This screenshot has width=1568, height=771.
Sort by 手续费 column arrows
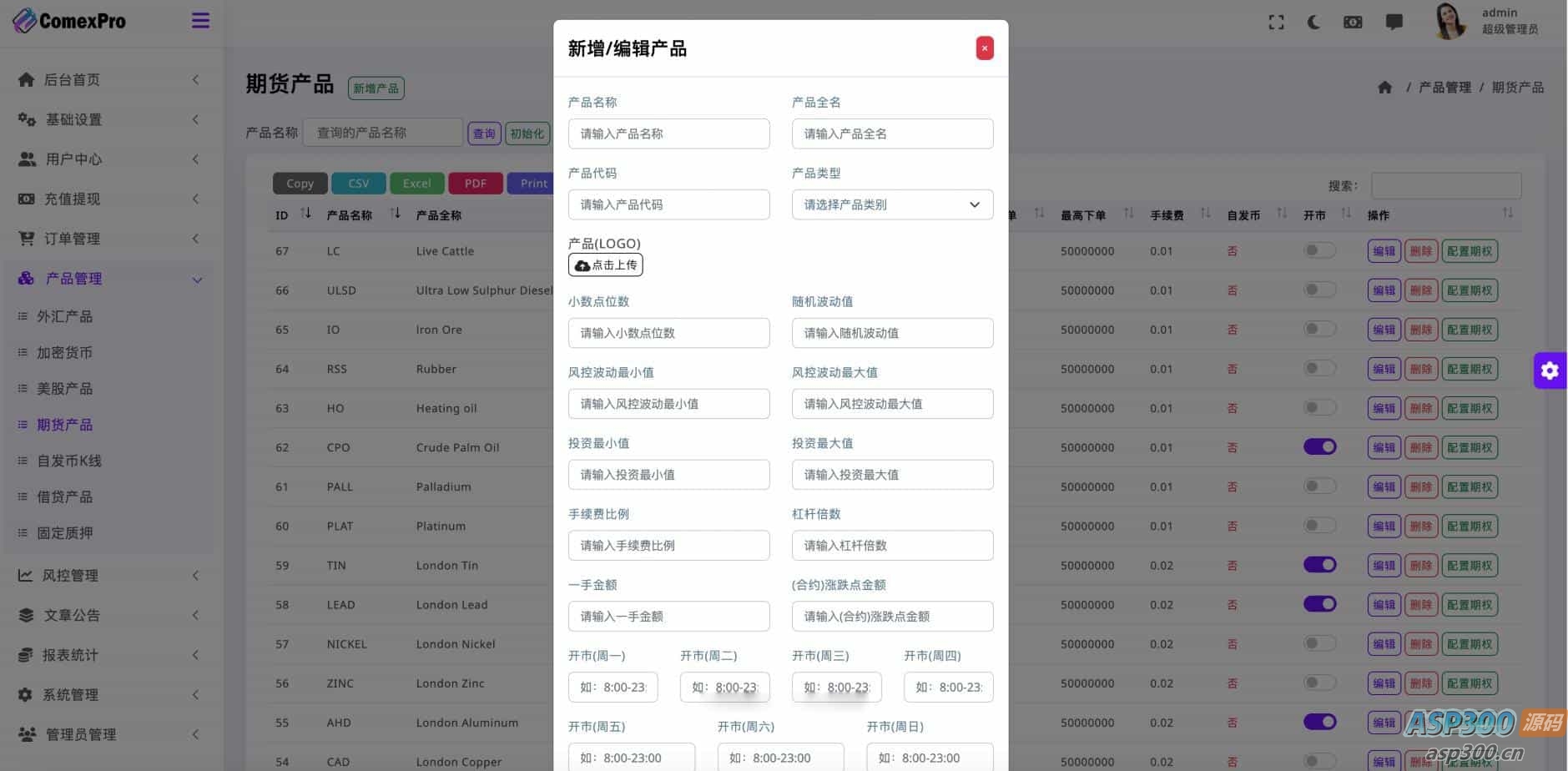(x=1205, y=214)
